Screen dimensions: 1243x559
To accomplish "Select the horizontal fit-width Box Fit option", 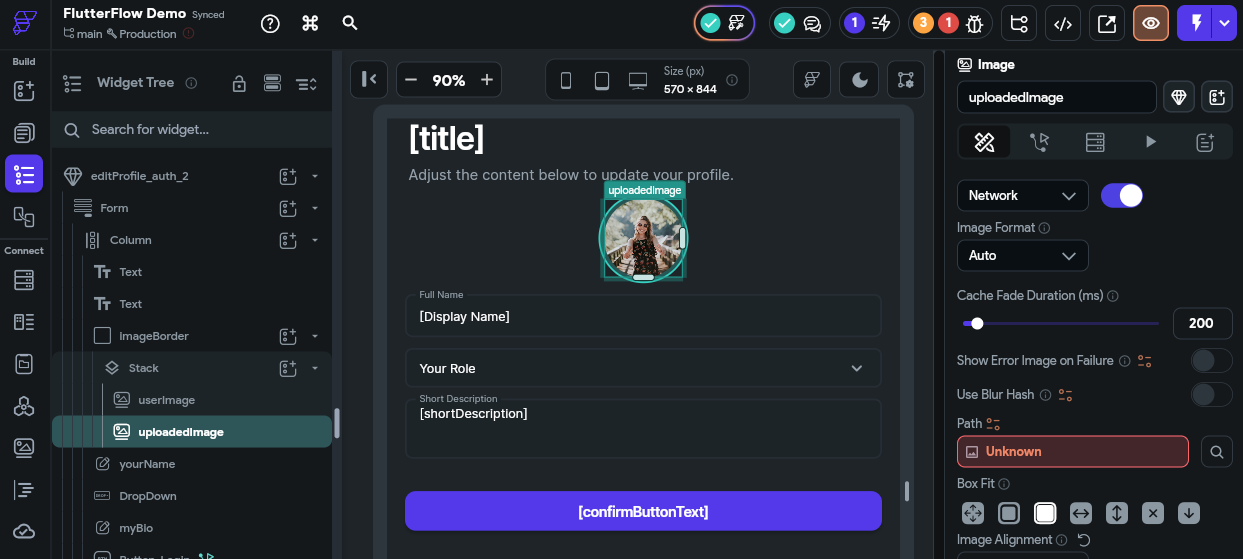I will [1081, 513].
